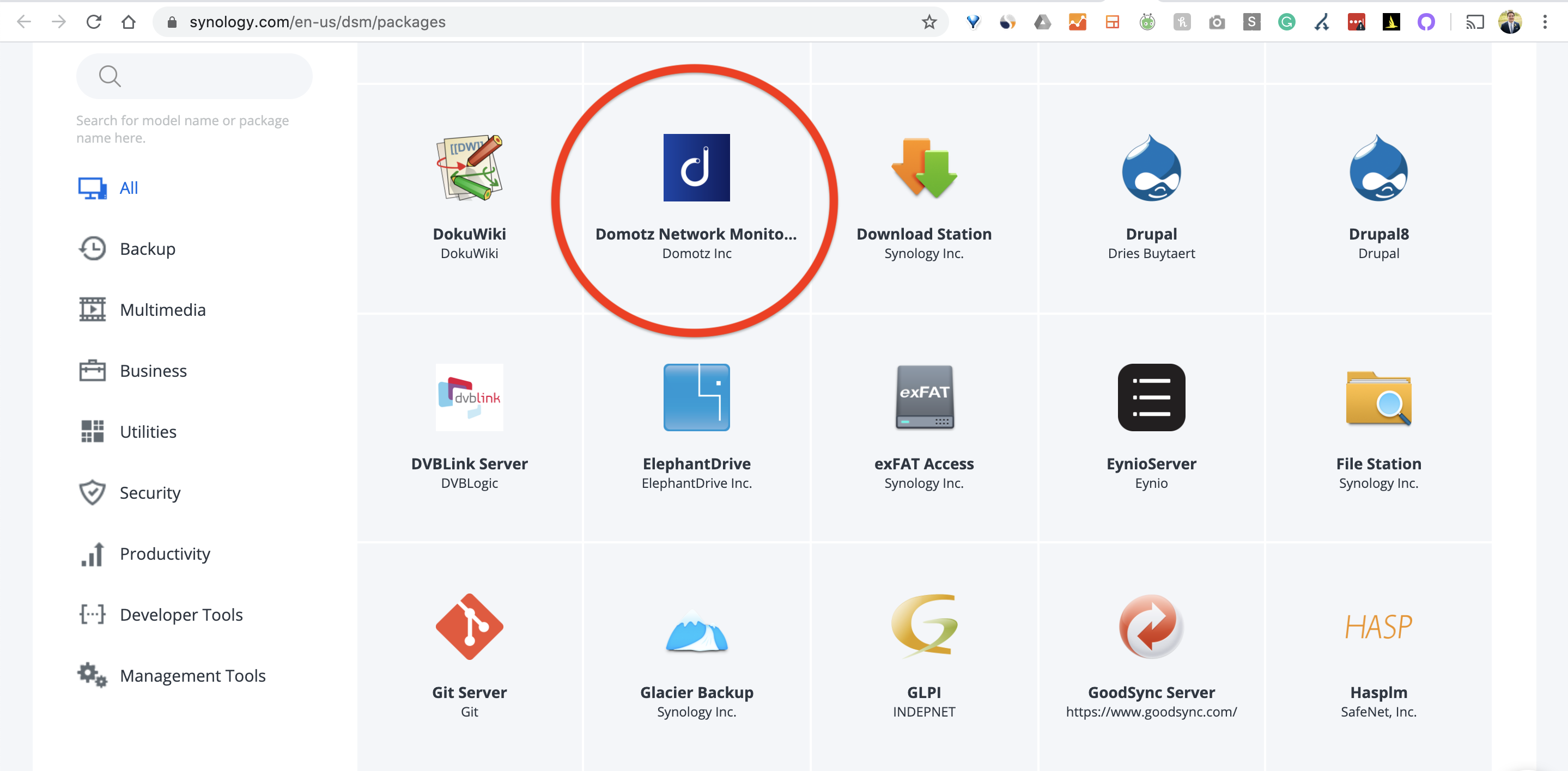The height and width of the screenshot is (771, 1568).
Task: Open the GoodSync Server title link
Action: [x=1151, y=693]
